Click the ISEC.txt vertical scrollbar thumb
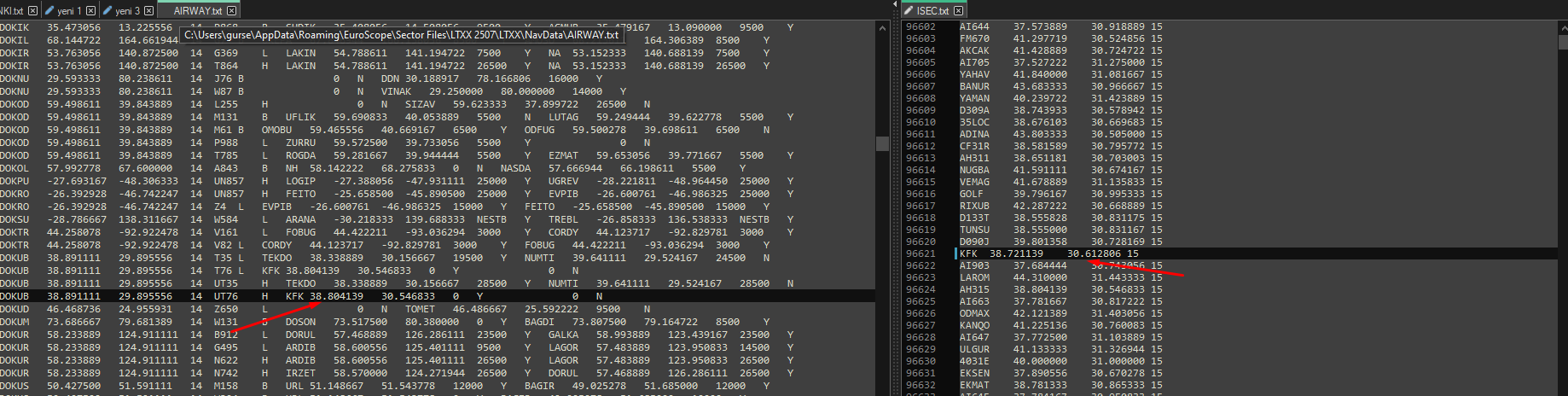Image resolution: width=1568 pixels, height=396 pixels. (x=1562, y=42)
